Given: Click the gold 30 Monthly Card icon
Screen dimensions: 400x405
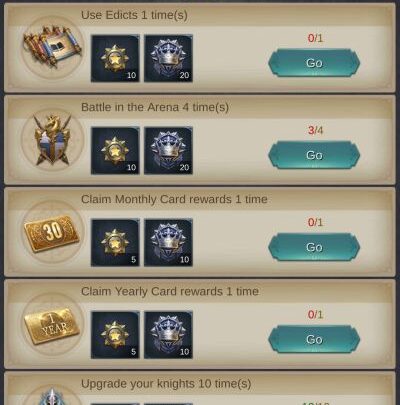Looking at the screenshot, I should click(52, 233).
